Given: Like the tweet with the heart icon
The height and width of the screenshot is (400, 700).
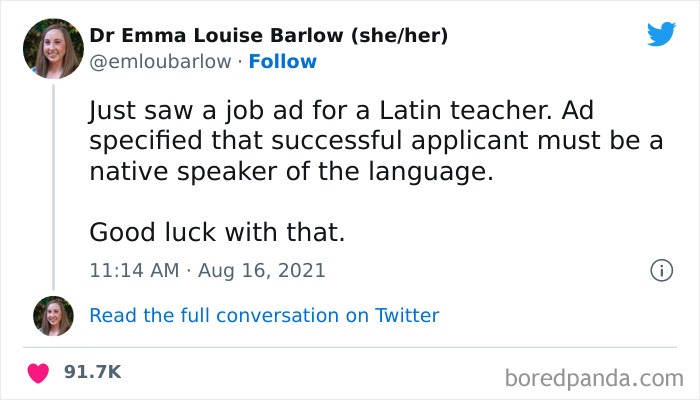Looking at the screenshot, I should pyautogui.click(x=39, y=373).
